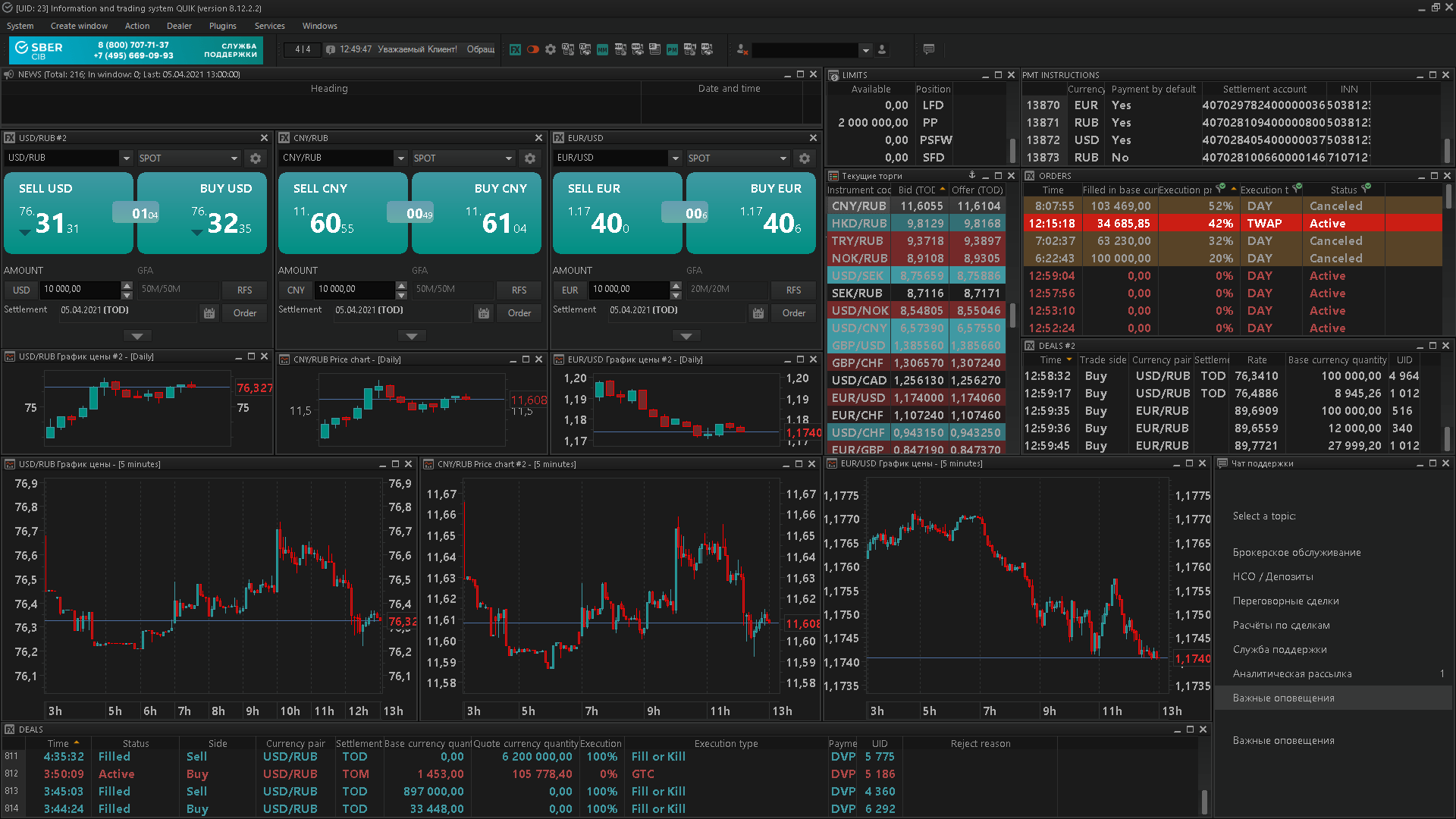Open CNY/RUB settlement calendar icon
This screenshot has height=819, width=1456.
[484, 313]
